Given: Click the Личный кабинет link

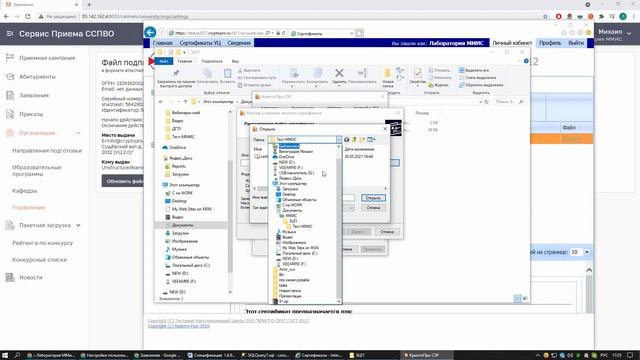Looking at the screenshot, I should (512, 43).
